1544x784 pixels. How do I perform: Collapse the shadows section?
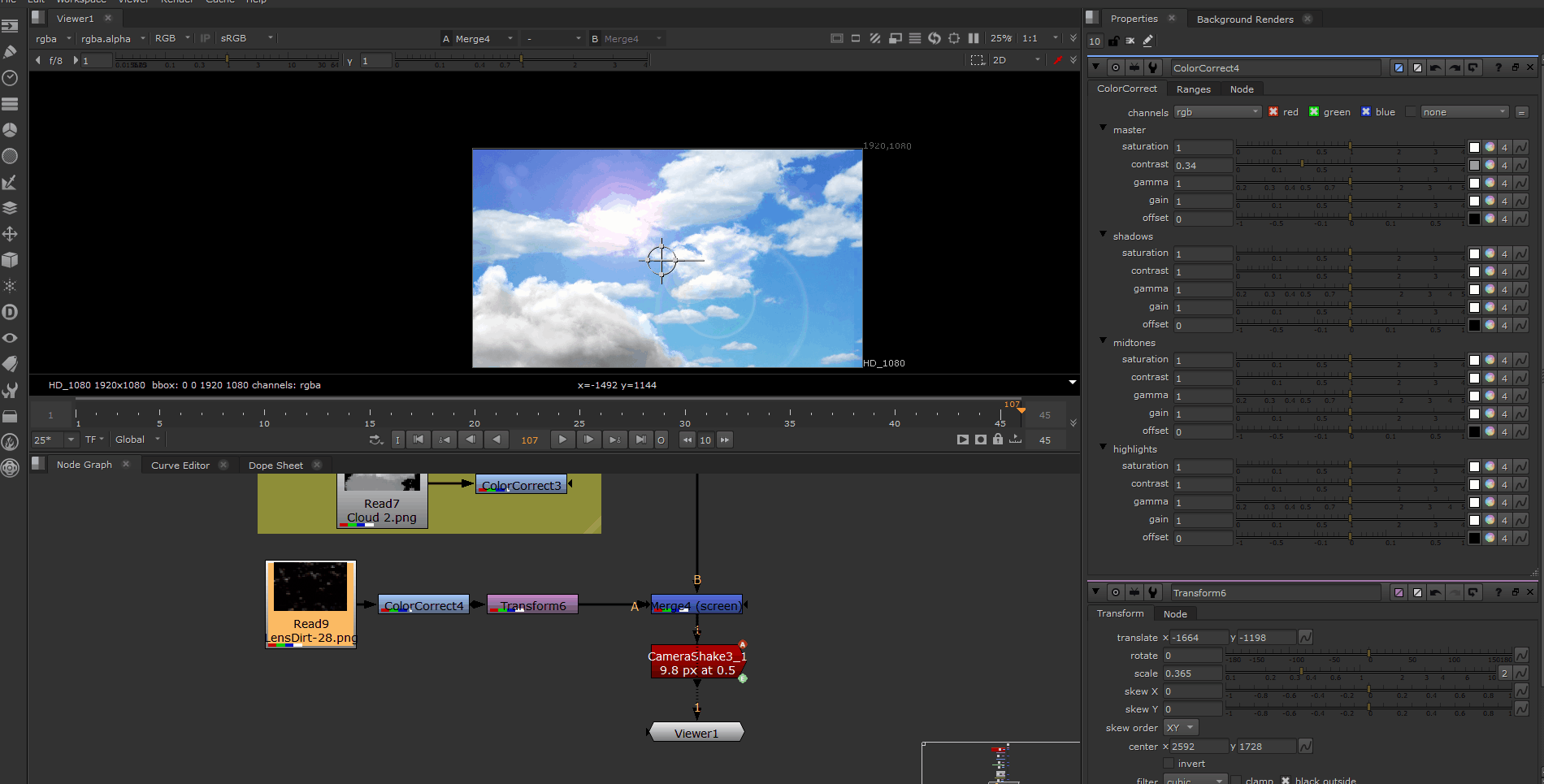point(1103,235)
